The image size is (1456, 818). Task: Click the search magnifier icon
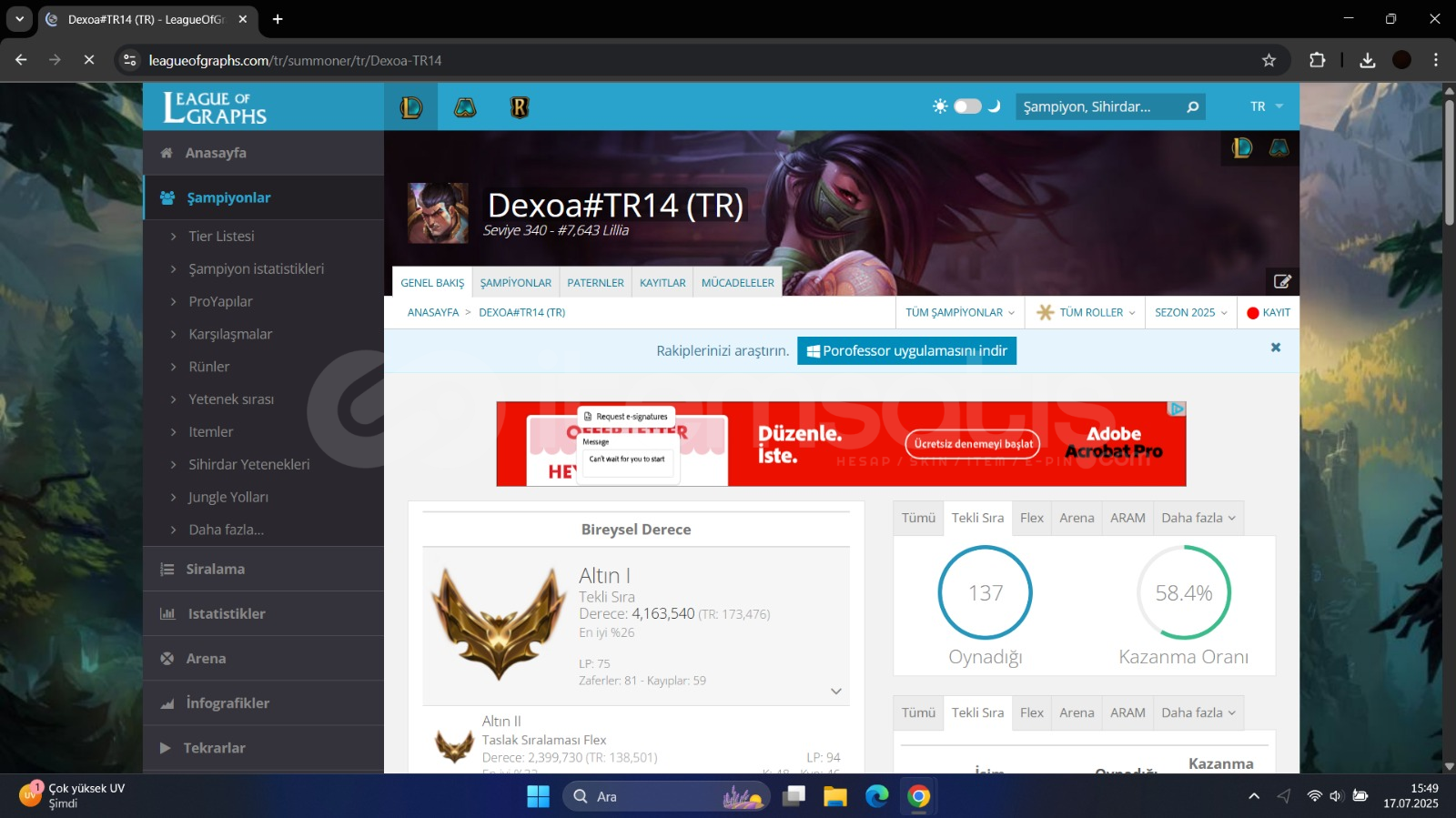click(x=1192, y=107)
